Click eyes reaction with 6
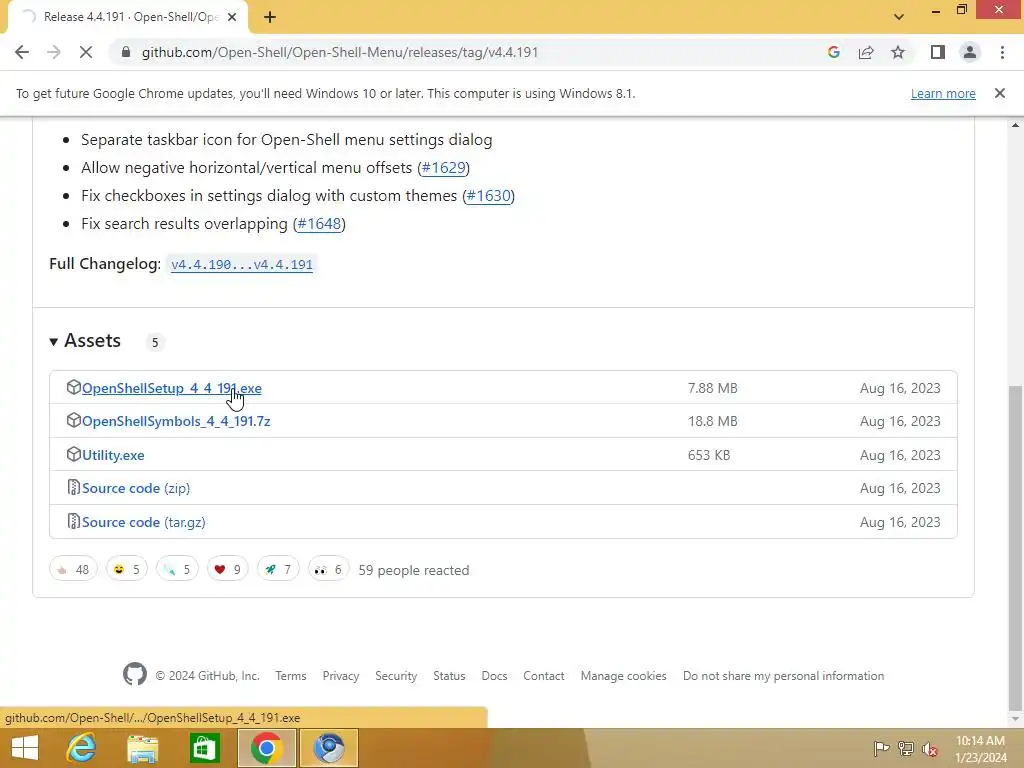The width and height of the screenshot is (1024, 768). pos(328,569)
